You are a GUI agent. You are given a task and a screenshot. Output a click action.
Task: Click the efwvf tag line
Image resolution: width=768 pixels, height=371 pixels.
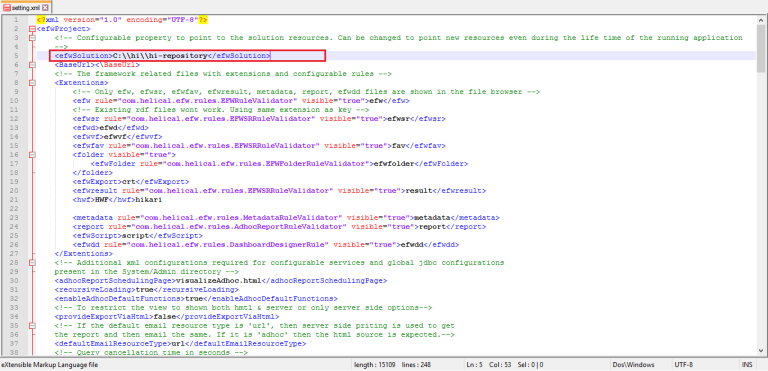(118, 137)
